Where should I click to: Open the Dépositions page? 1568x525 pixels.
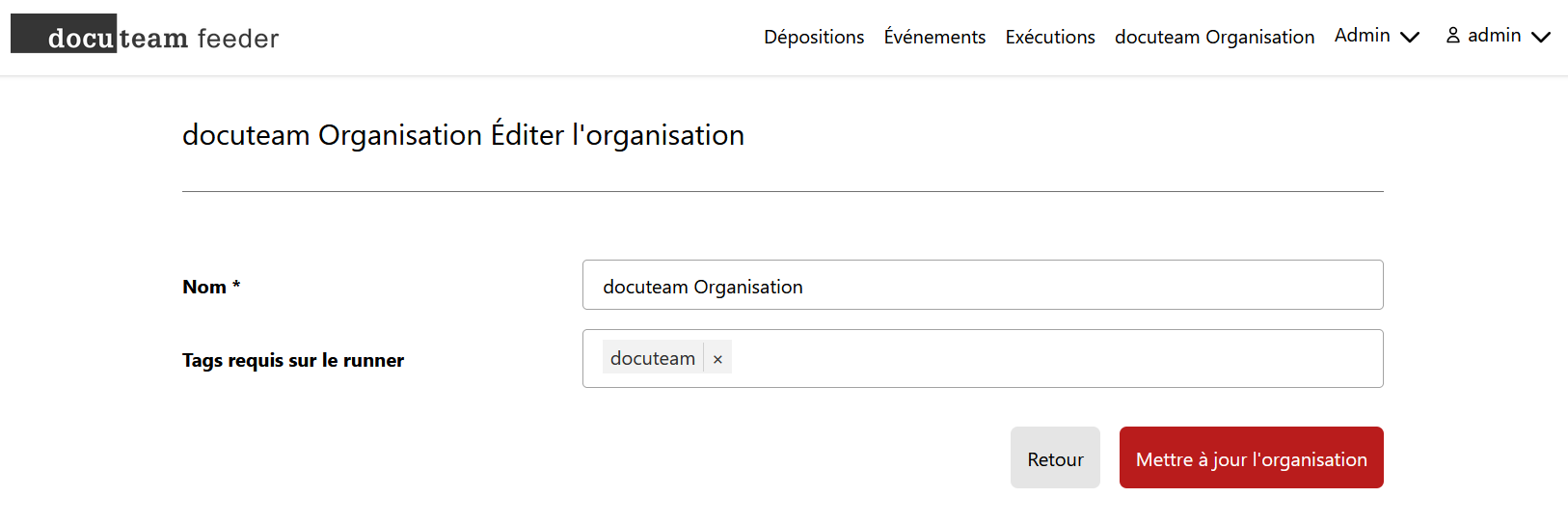point(814,37)
